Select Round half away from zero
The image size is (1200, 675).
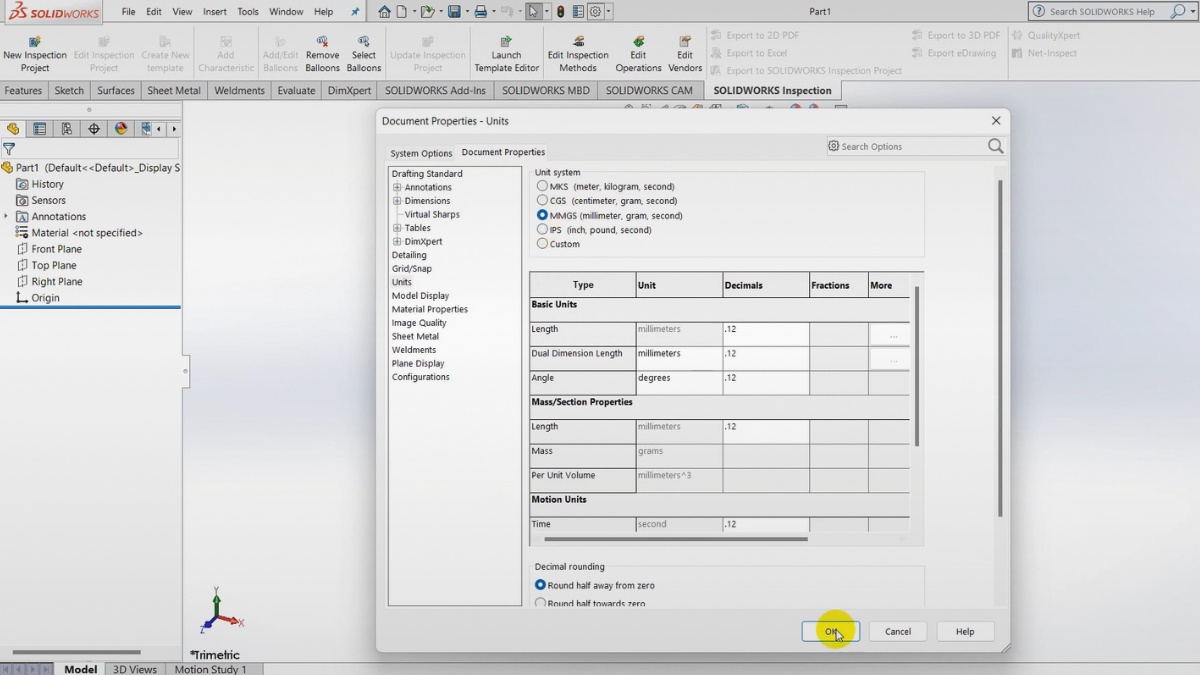click(541, 585)
